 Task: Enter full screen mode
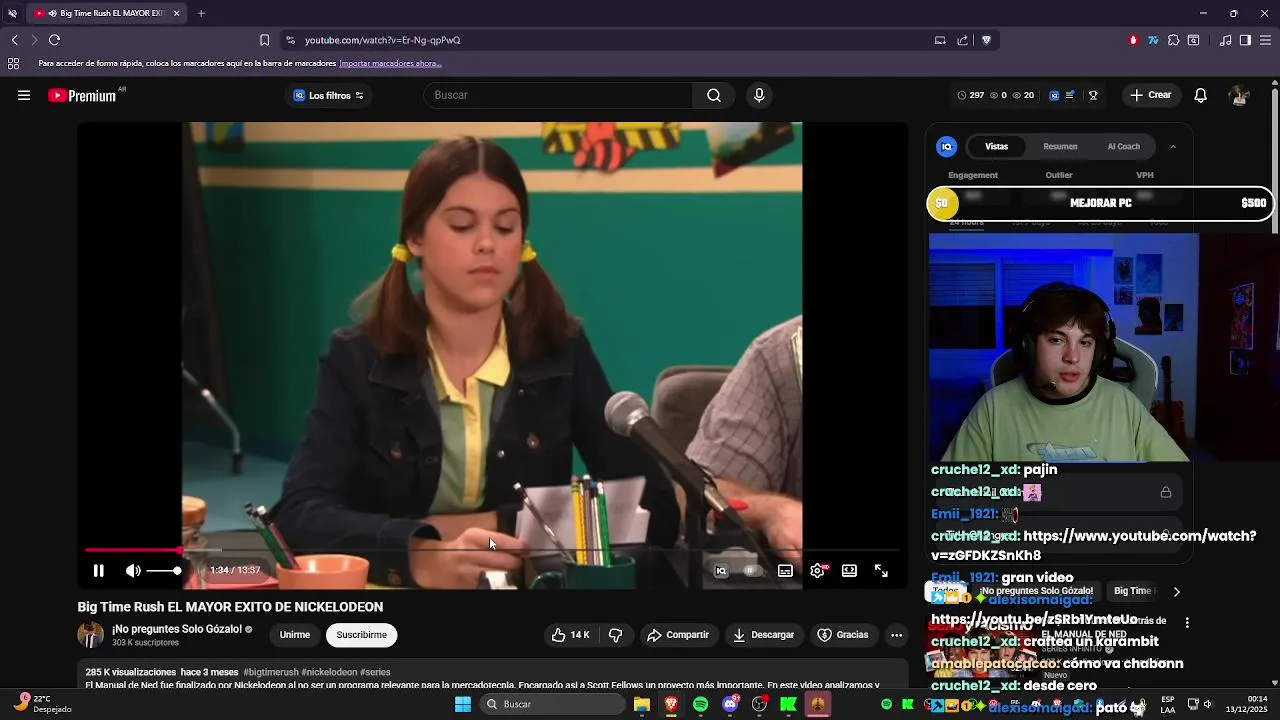coord(881,571)
